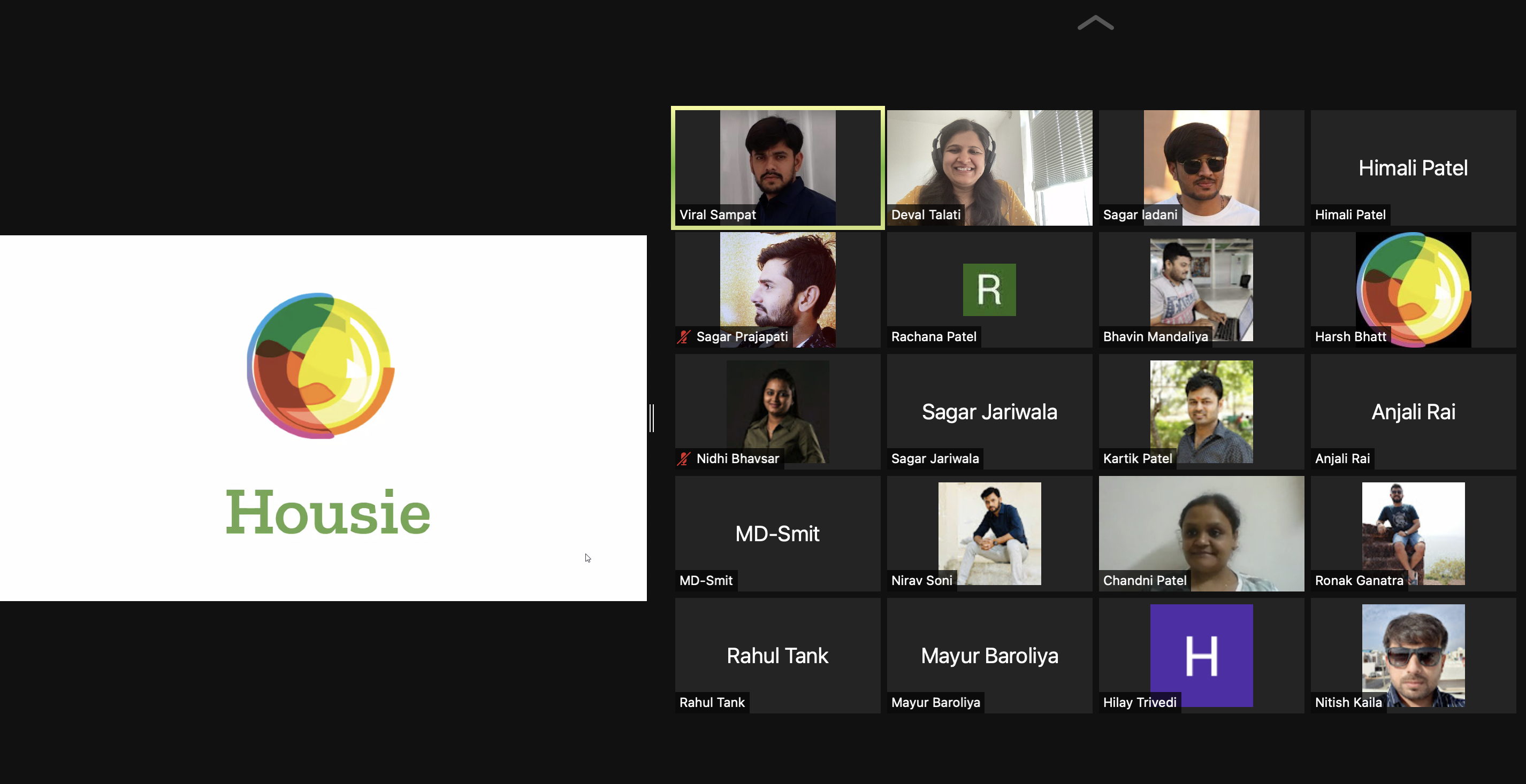Click the 'Chandni Patel' name label

(x=1144, y=581)
